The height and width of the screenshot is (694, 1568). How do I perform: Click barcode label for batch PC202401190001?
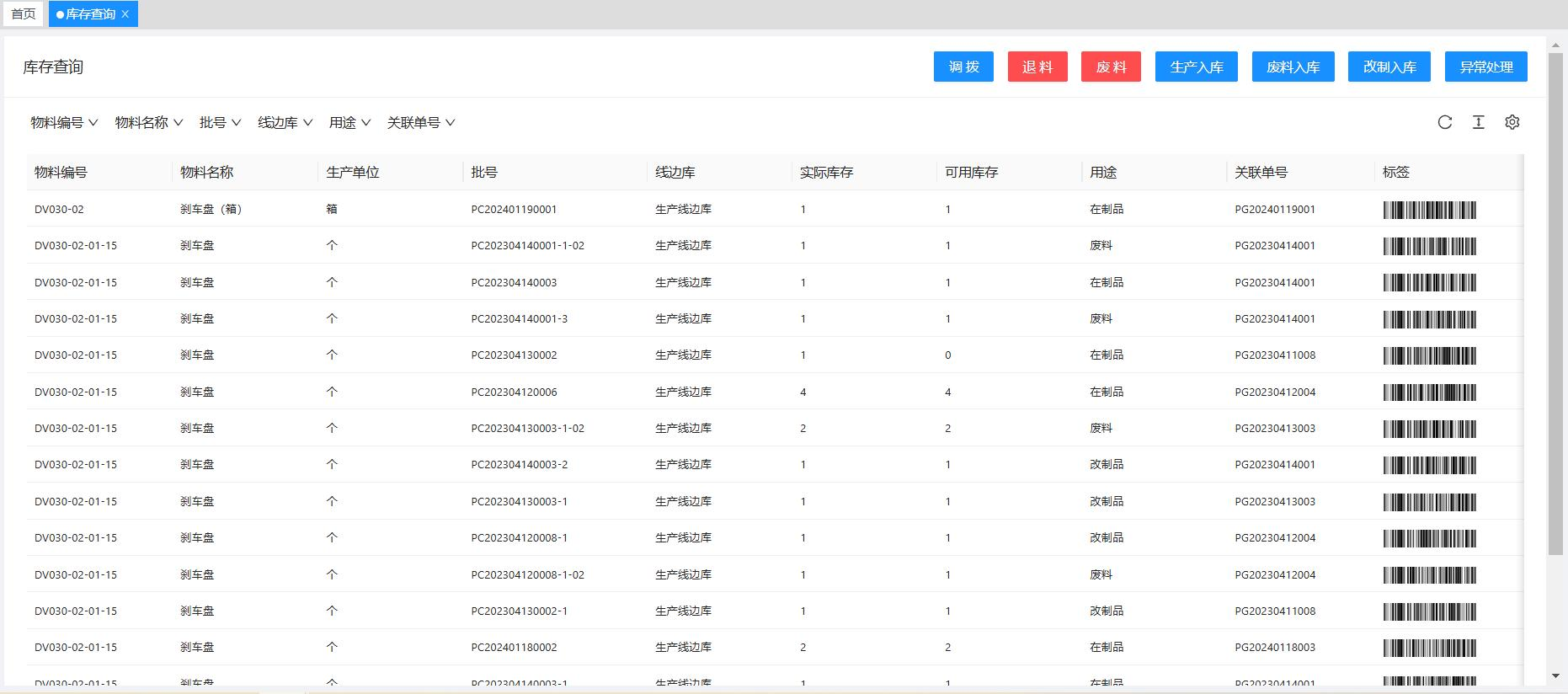point(1429,210)
